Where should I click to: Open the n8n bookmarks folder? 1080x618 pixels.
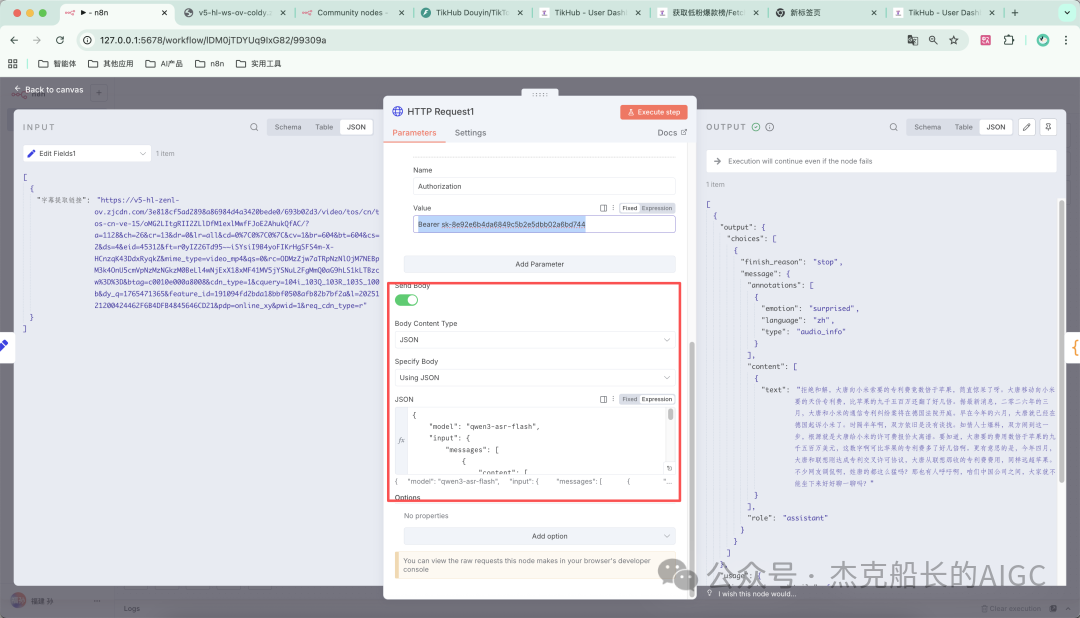point(209,63)
